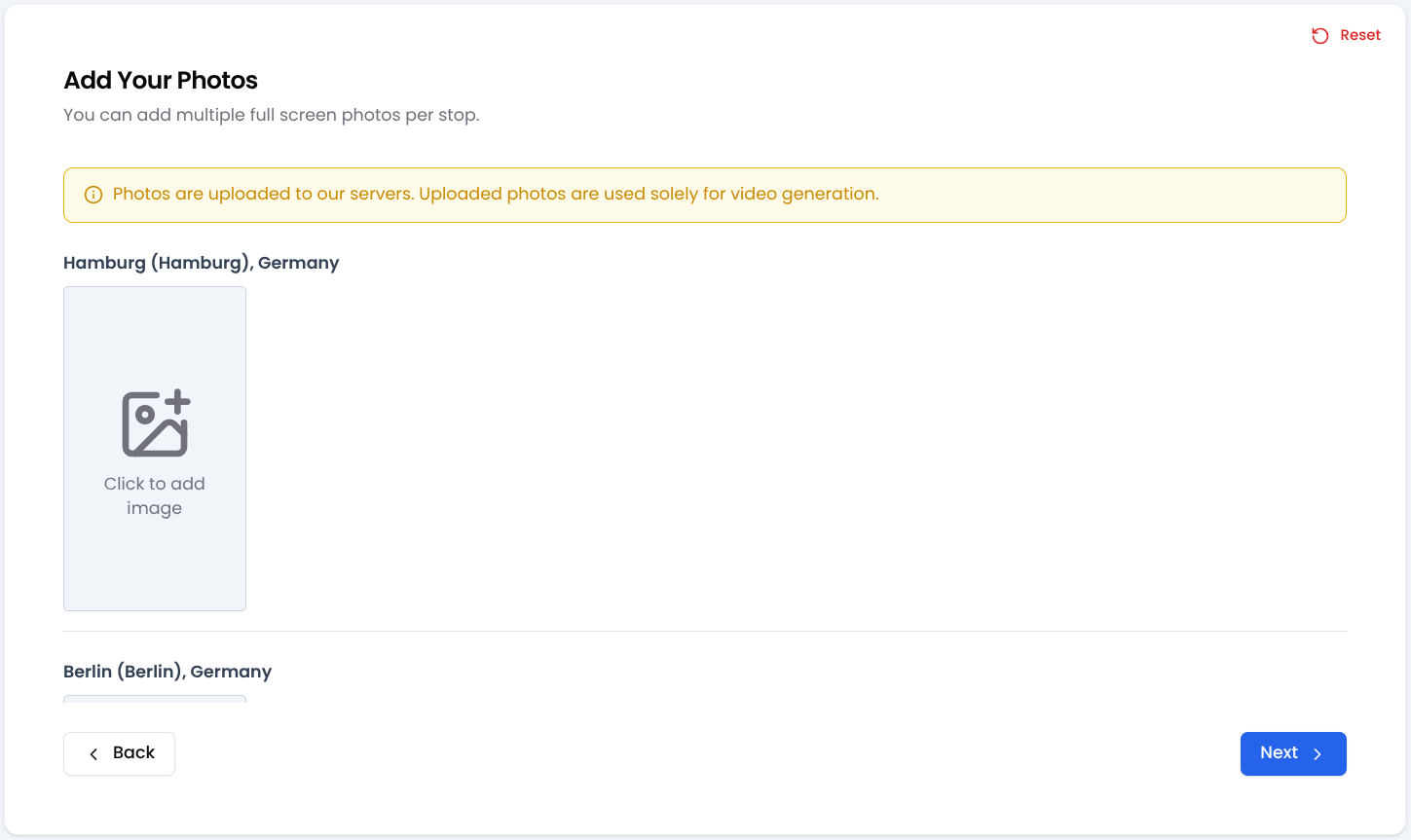
Task: Click the circular Reset arrow icon
Action: (1319, 36)
